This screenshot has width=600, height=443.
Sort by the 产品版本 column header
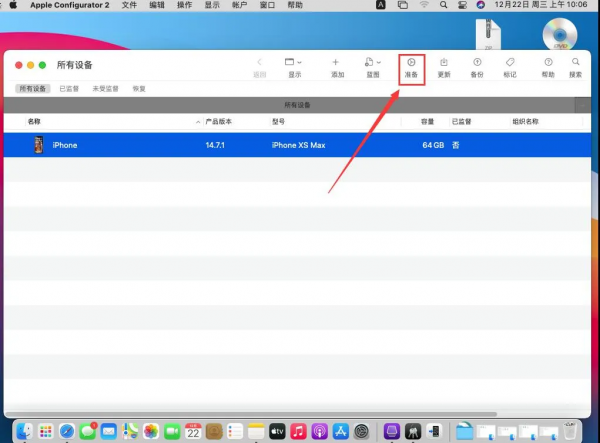(x=218, y=122)
